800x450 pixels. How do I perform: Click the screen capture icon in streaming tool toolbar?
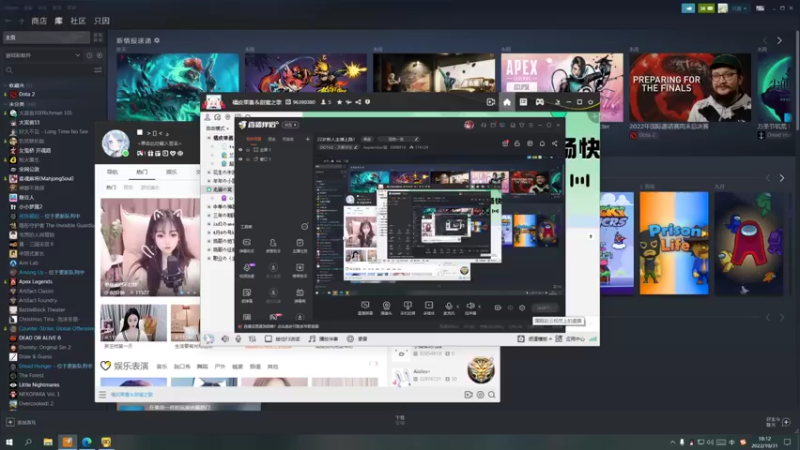click(365, 305)
